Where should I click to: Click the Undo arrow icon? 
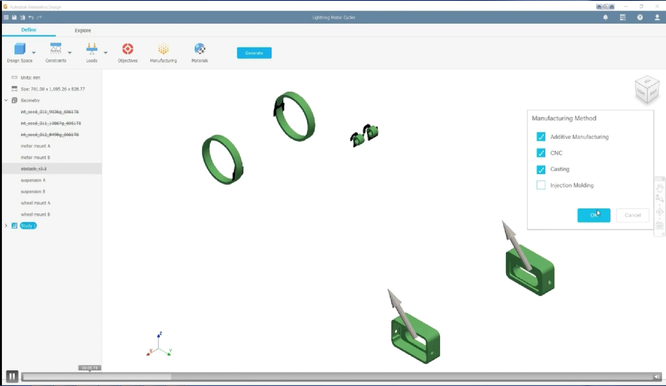pos(31,17)
